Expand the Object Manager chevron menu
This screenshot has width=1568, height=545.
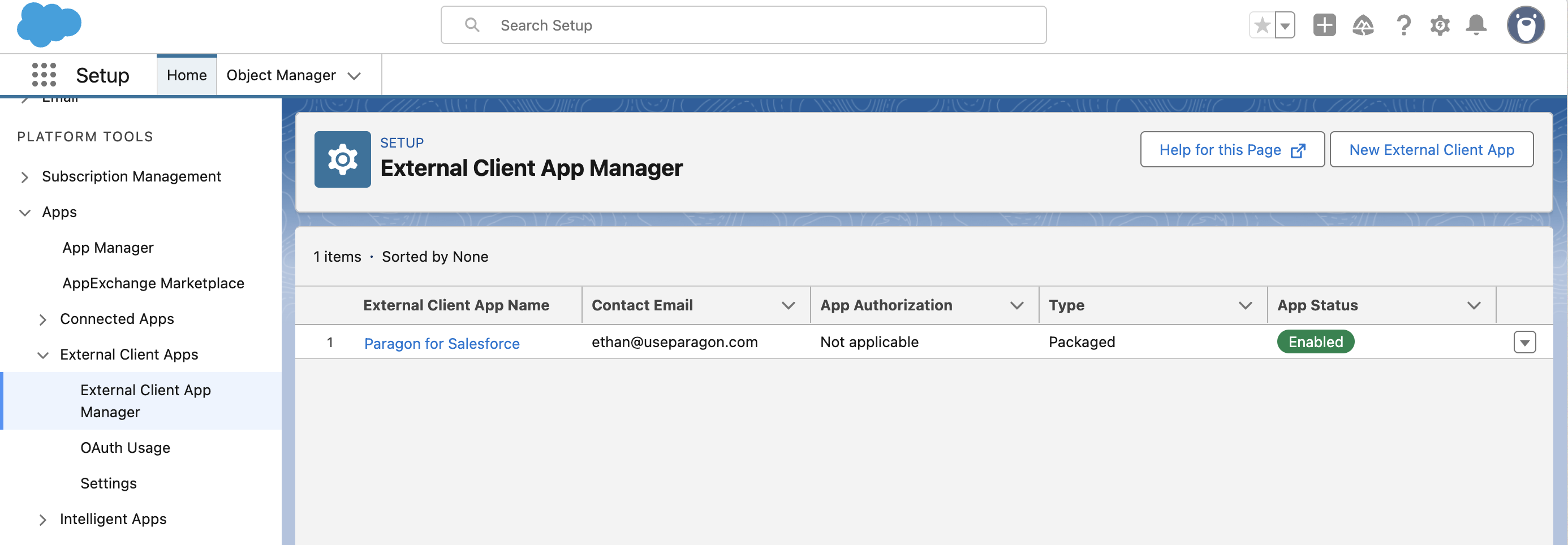354,76
